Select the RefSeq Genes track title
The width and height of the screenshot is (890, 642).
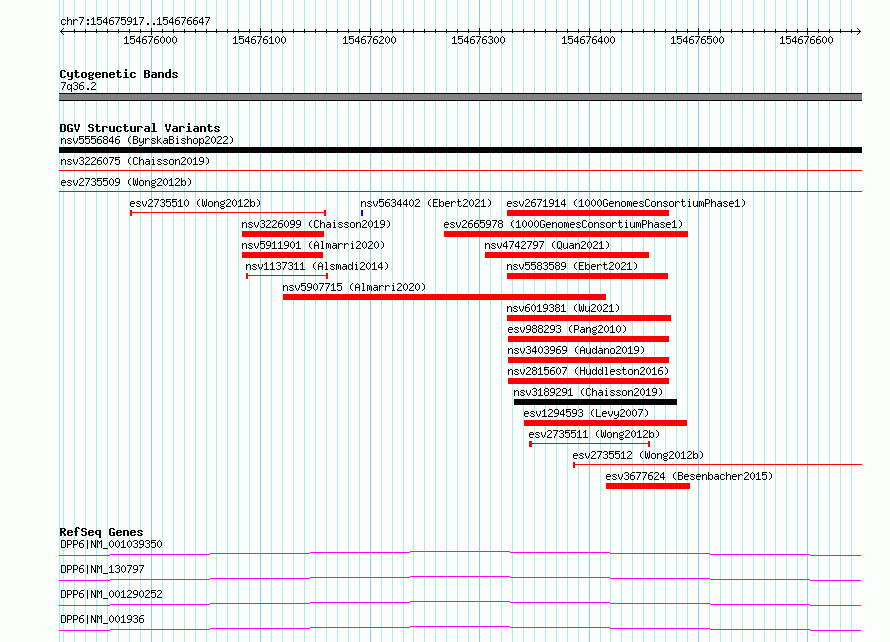coord(102,532)
